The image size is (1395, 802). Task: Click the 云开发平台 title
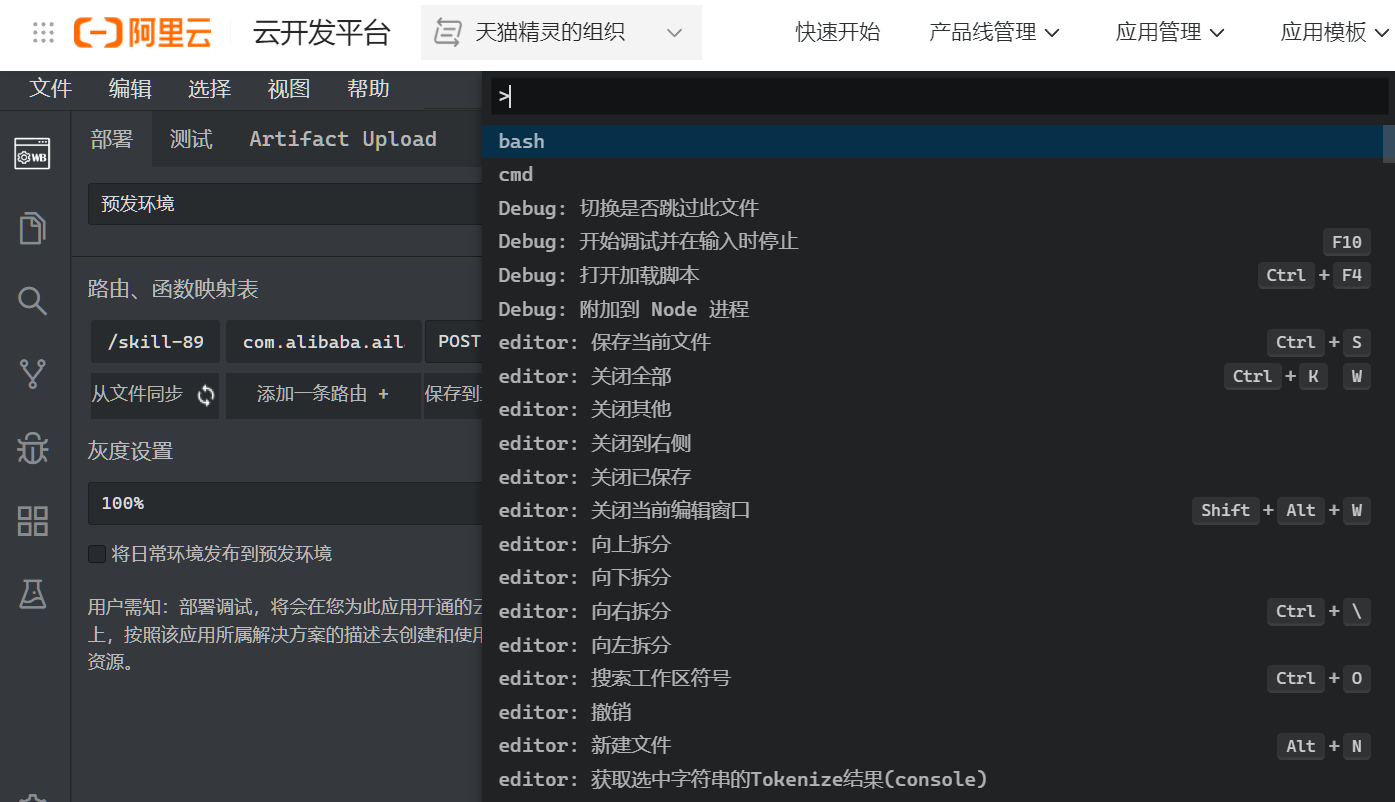322,33
